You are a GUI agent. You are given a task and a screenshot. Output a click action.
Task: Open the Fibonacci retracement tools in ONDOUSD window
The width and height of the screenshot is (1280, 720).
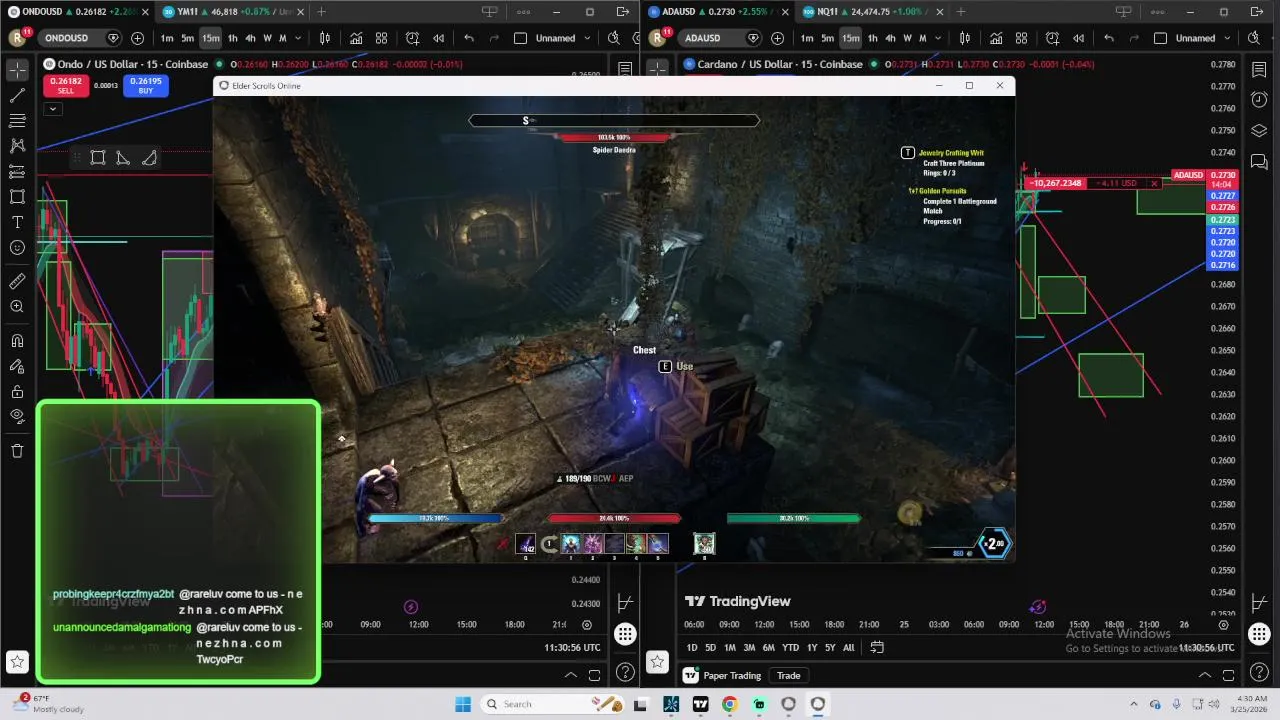17,121
